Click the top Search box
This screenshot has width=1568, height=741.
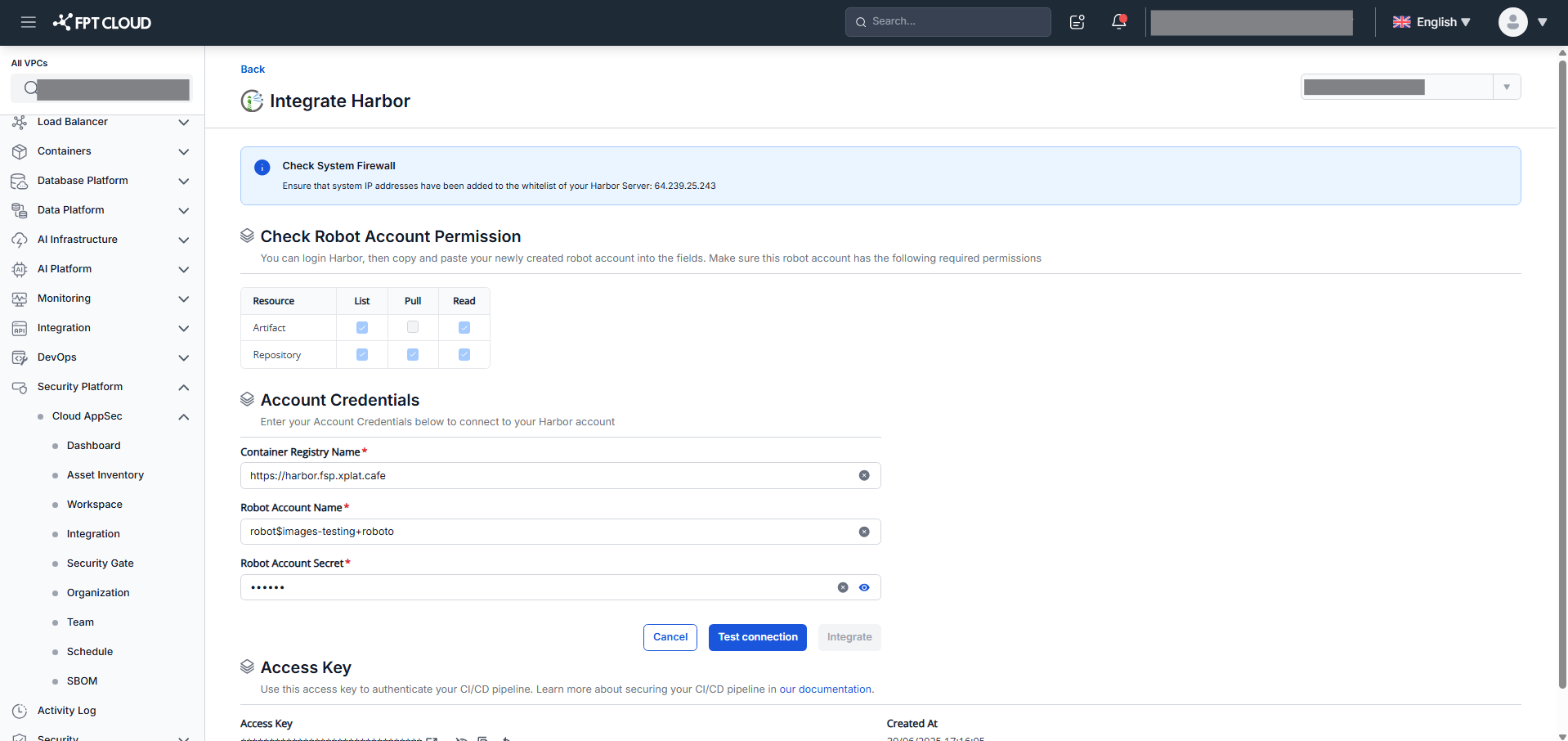point(948,22)
